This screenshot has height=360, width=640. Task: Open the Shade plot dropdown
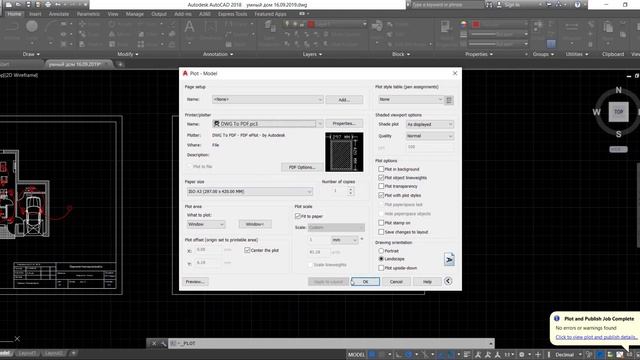click(430, 124)
